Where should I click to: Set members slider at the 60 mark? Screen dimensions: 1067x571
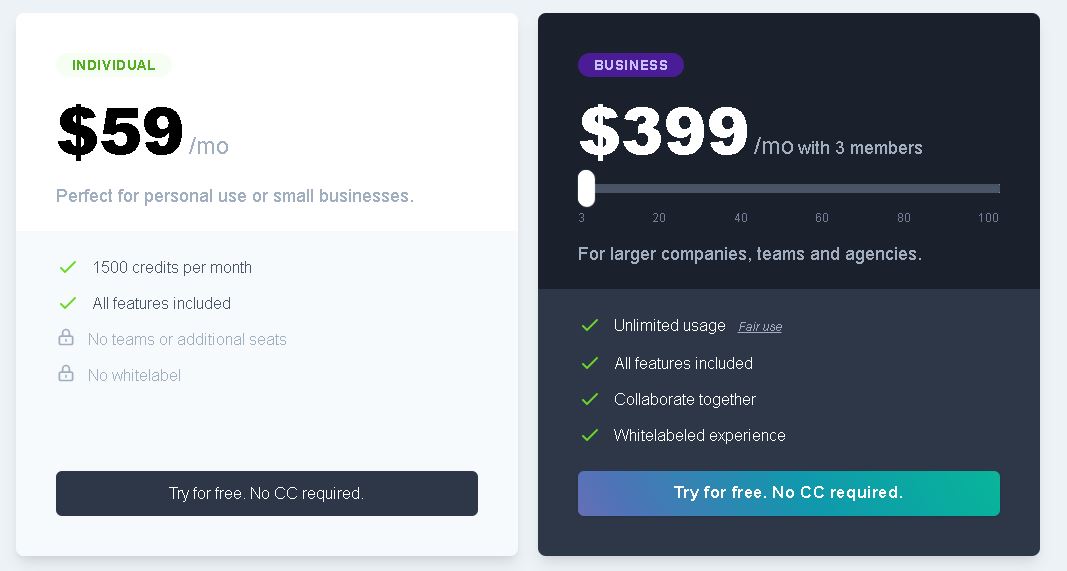pyautogui.click(x=822, y=189)
